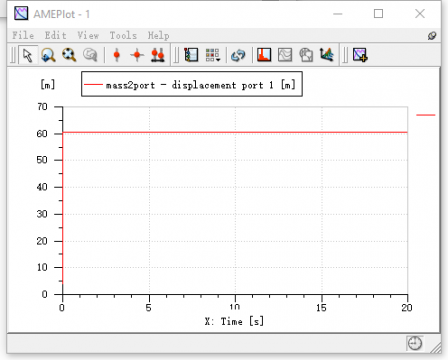Screen dimensions: 448x360
Task: Click the clock icon in status bar
Action: click(415, 343)
